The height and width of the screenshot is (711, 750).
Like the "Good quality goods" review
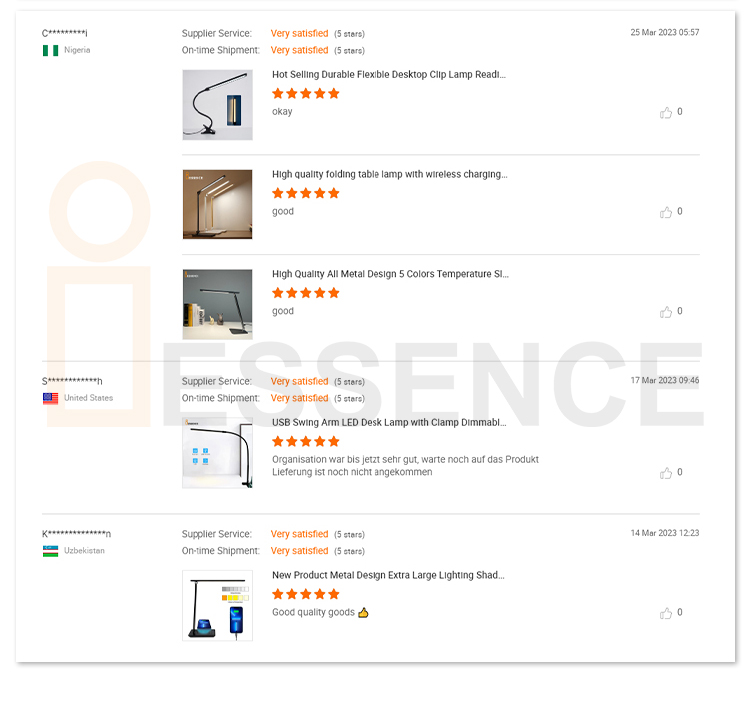(x=666, y=613)
